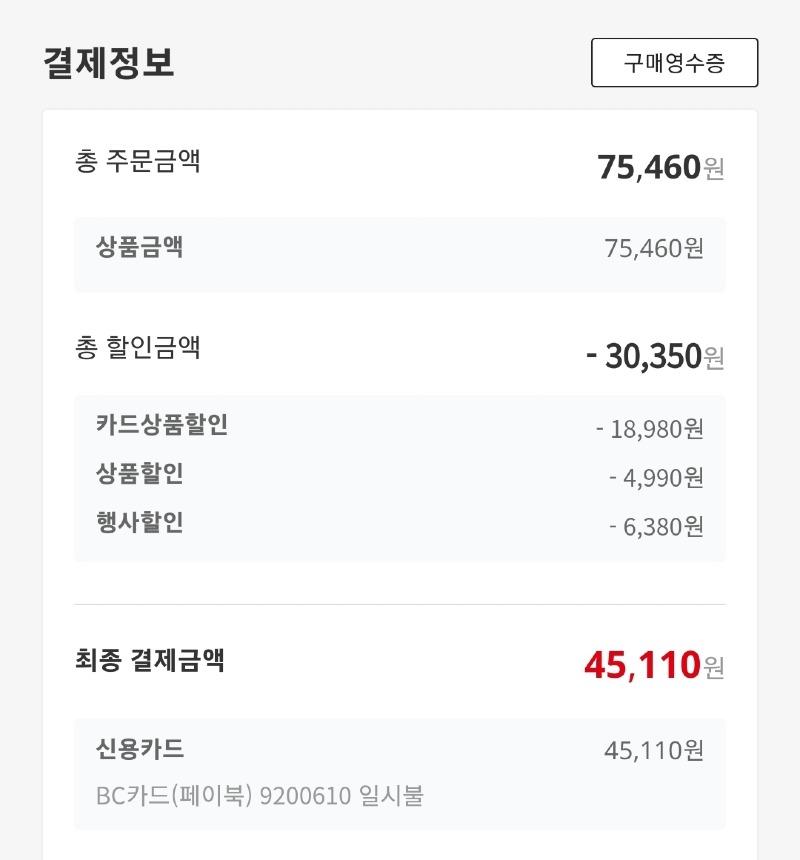Tap the divider above 최종 결제금액

400,604
